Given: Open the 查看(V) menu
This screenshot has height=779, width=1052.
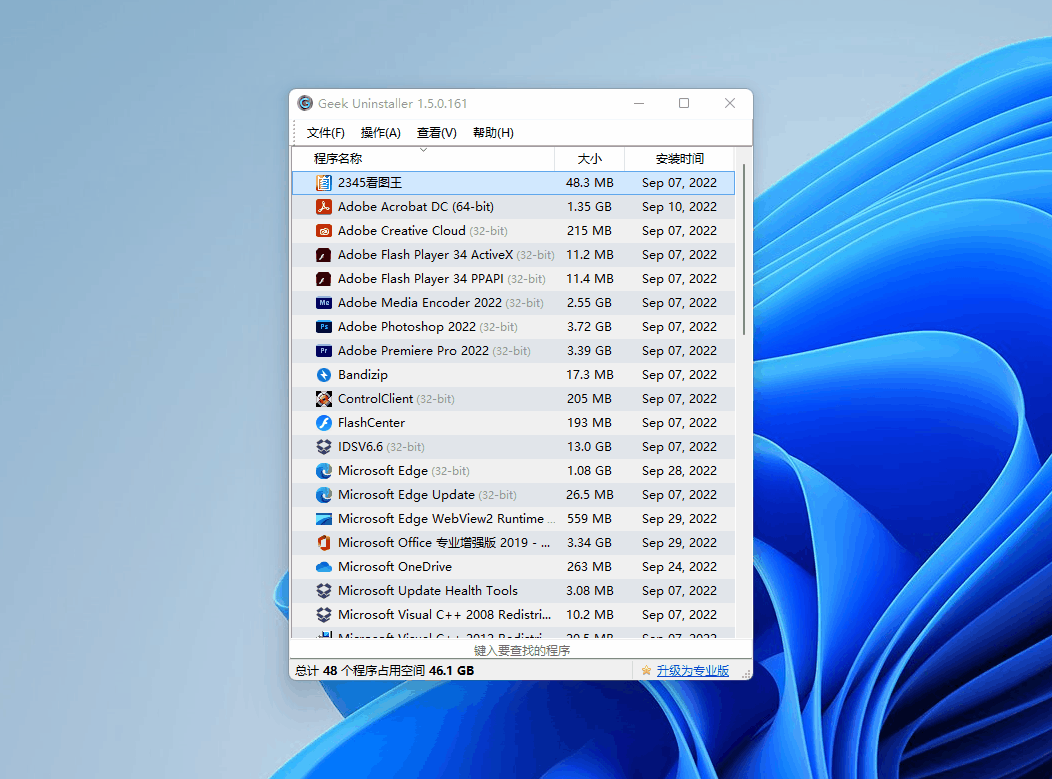Looking at the screenshot, I should (436, 133).
